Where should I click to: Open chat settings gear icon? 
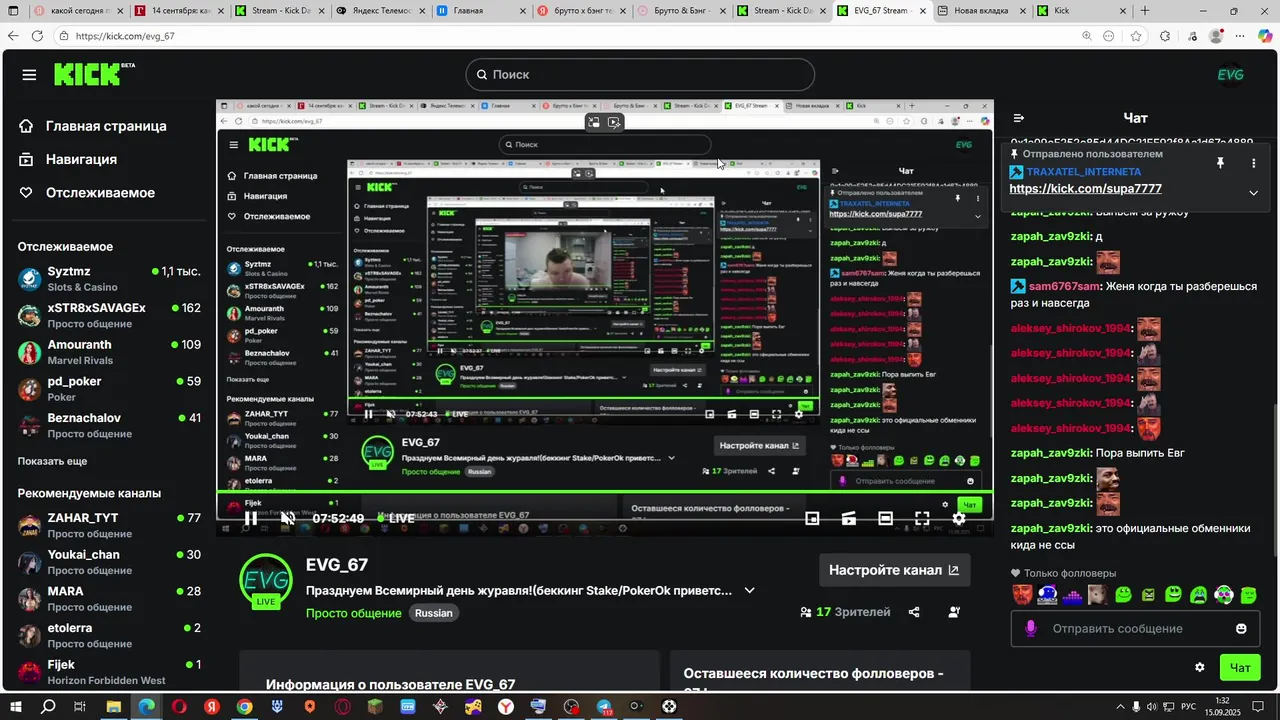(1200, 667)
